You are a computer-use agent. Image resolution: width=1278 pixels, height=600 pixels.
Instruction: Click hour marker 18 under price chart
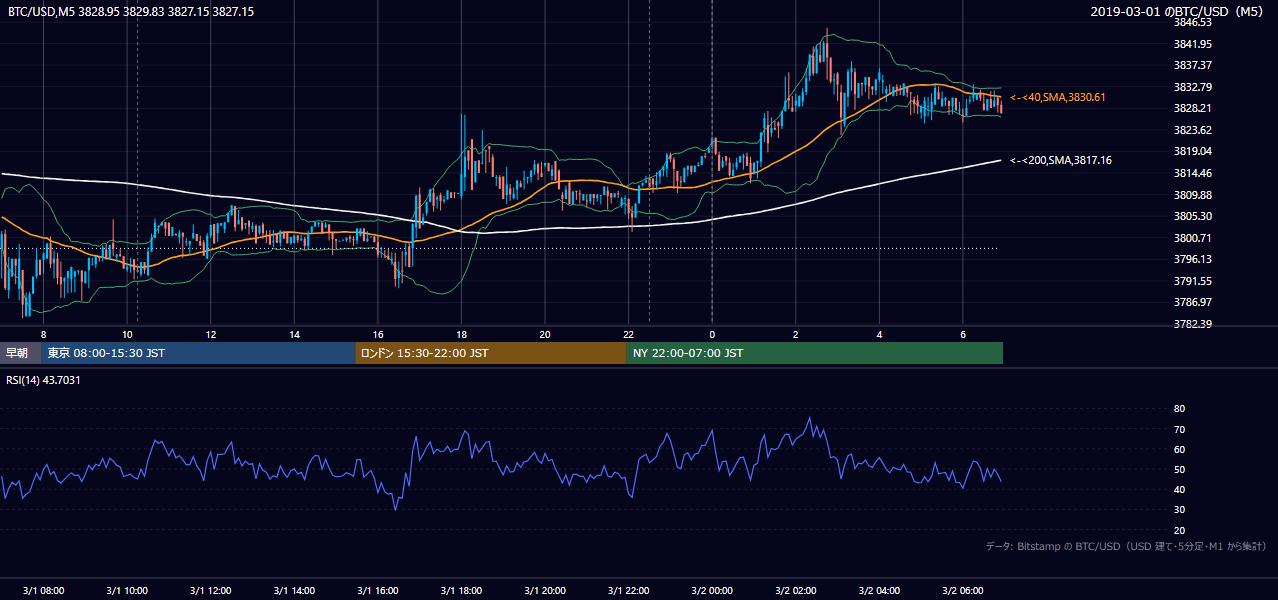click(x=461, y=334)
